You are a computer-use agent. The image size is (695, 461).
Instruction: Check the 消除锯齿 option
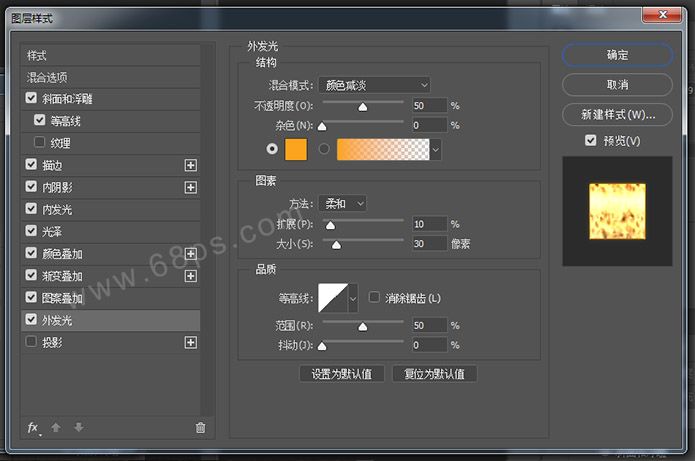375,297
